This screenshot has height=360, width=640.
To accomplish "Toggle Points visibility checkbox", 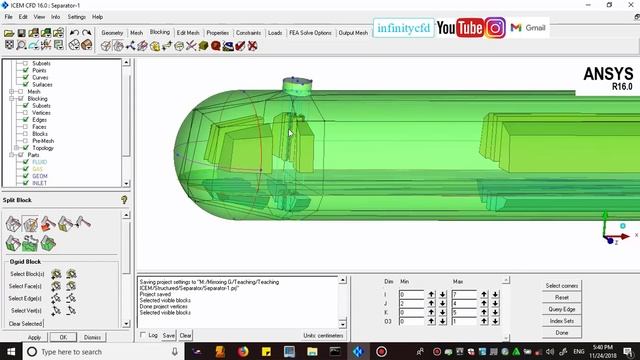I will [x=26, y=71].
